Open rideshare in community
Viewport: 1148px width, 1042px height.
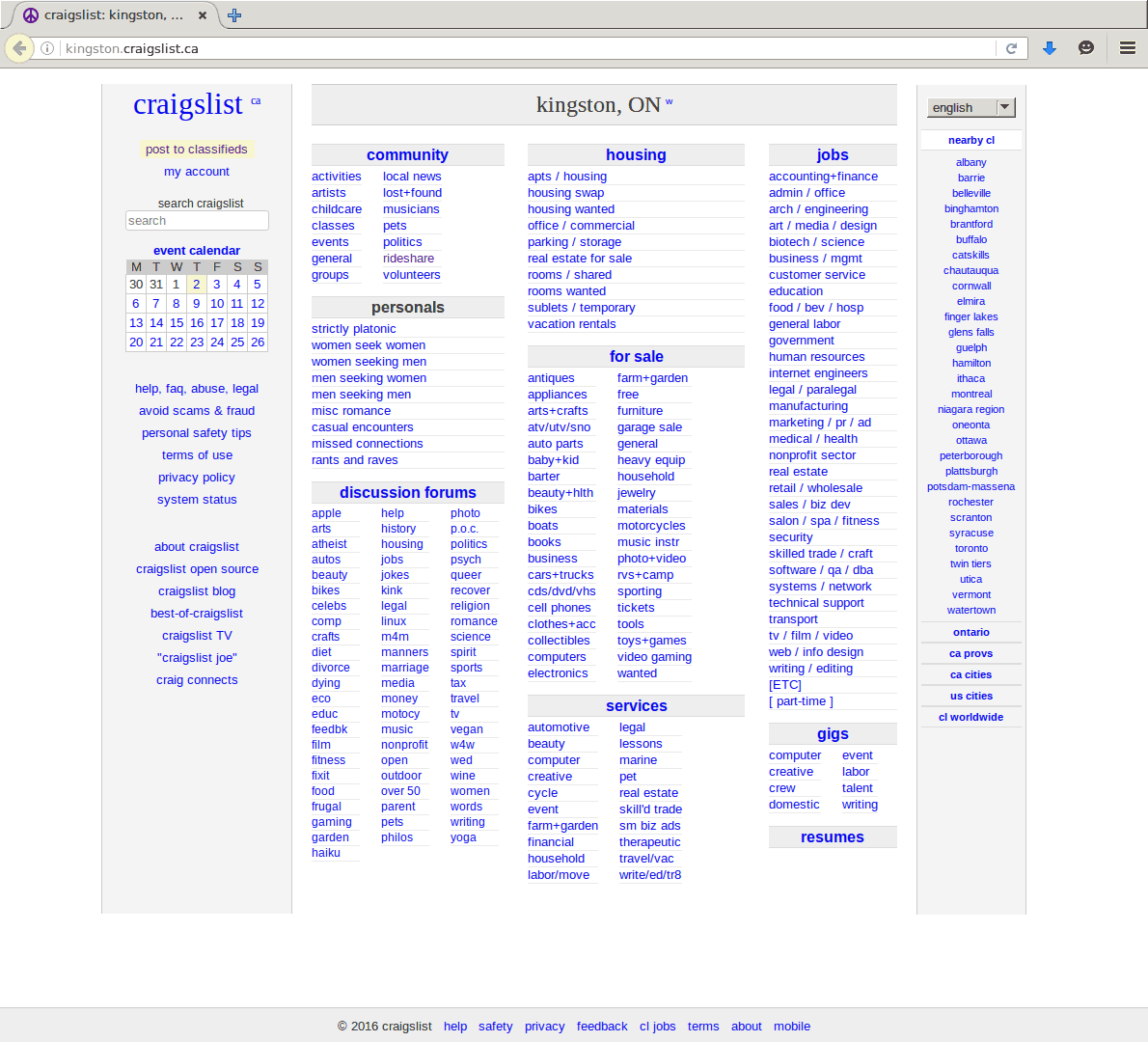tap(408, 259)
